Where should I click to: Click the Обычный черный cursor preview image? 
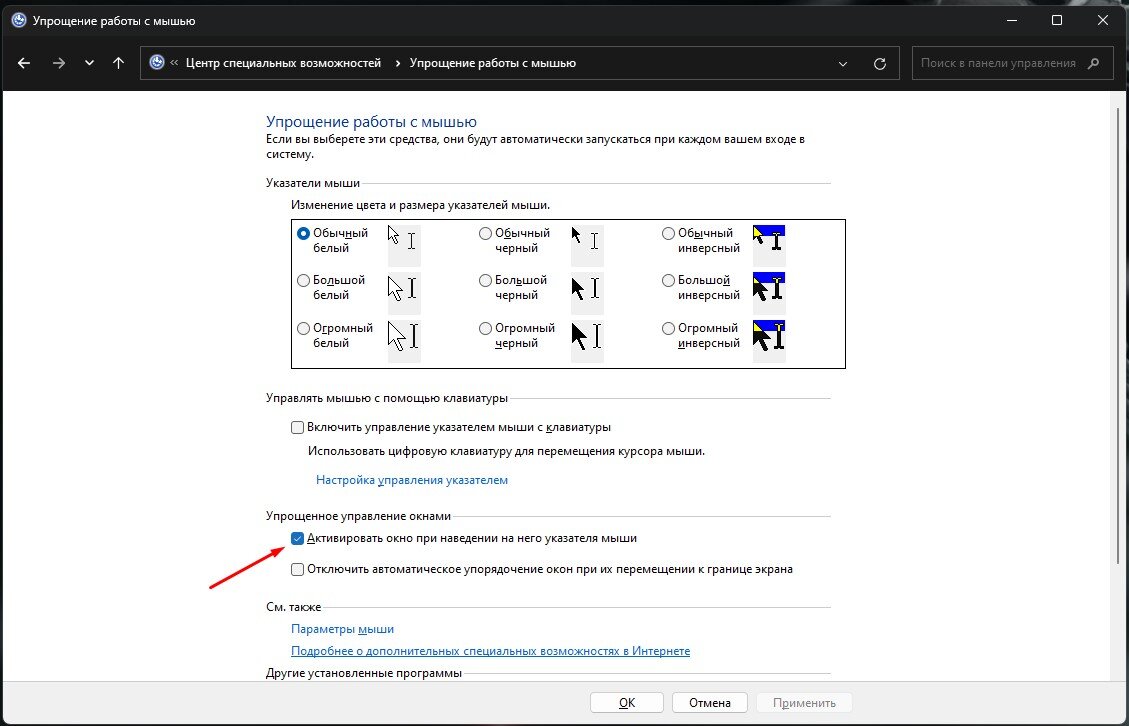click(x=587, y=245)
